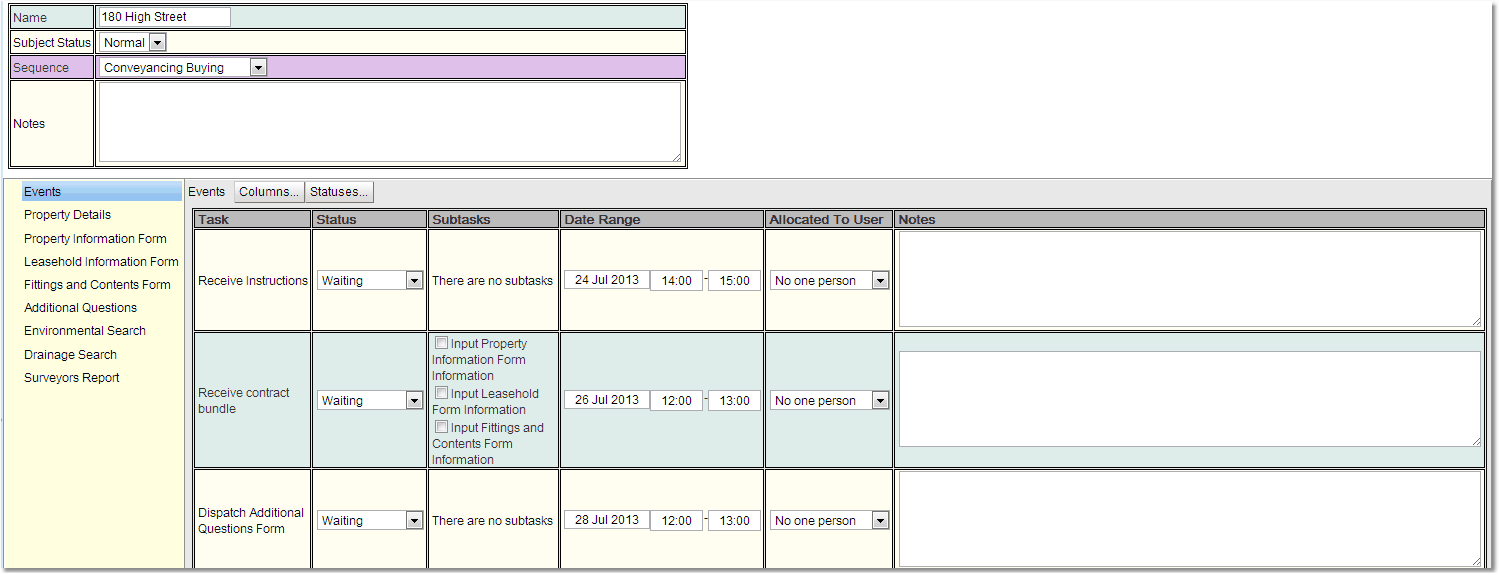Screen dimensions: 1499x575
Task: Click the Statuses... button
Action: click(x=339, y=192)
